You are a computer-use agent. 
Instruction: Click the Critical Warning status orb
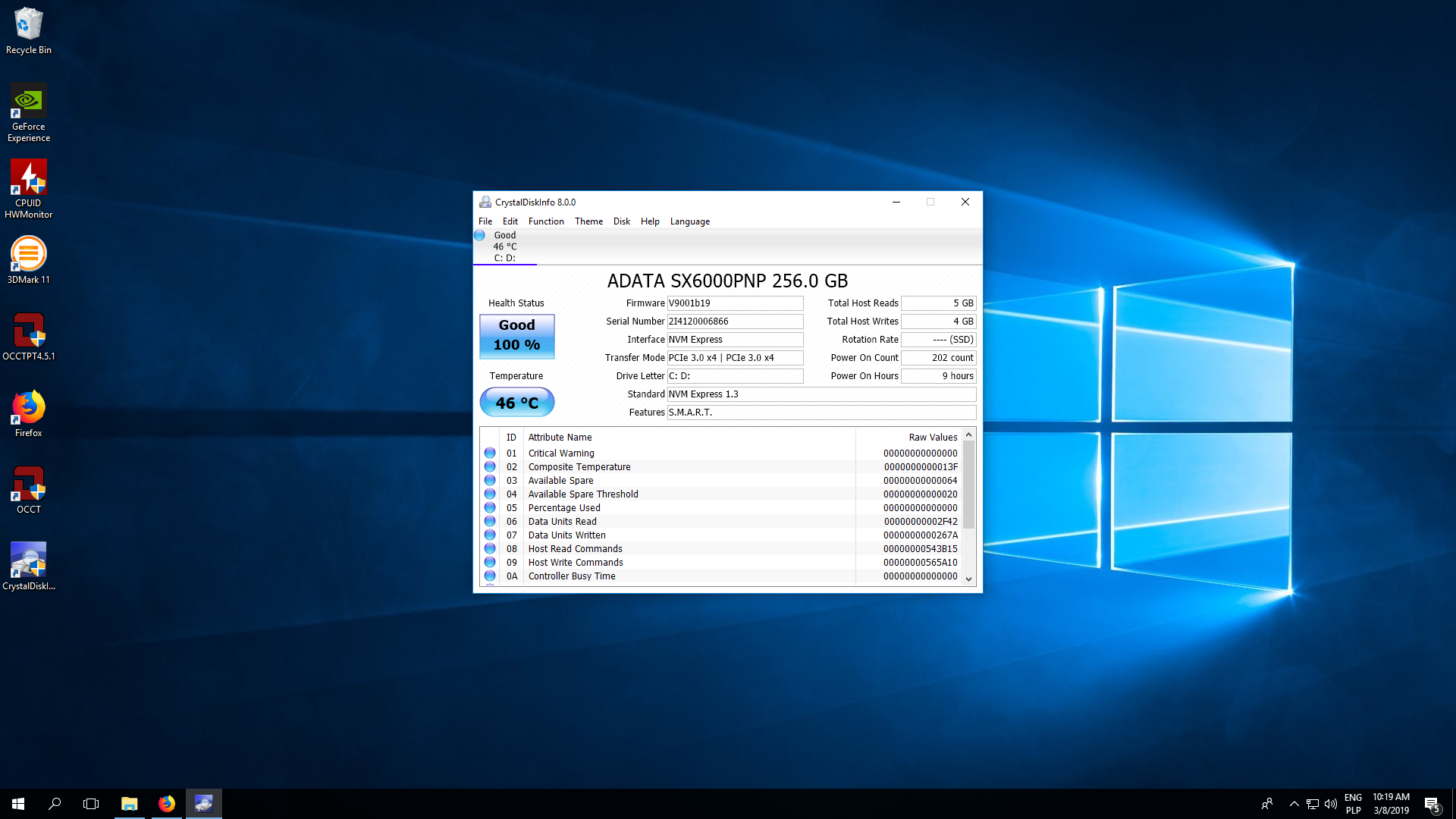pos(490,453)
